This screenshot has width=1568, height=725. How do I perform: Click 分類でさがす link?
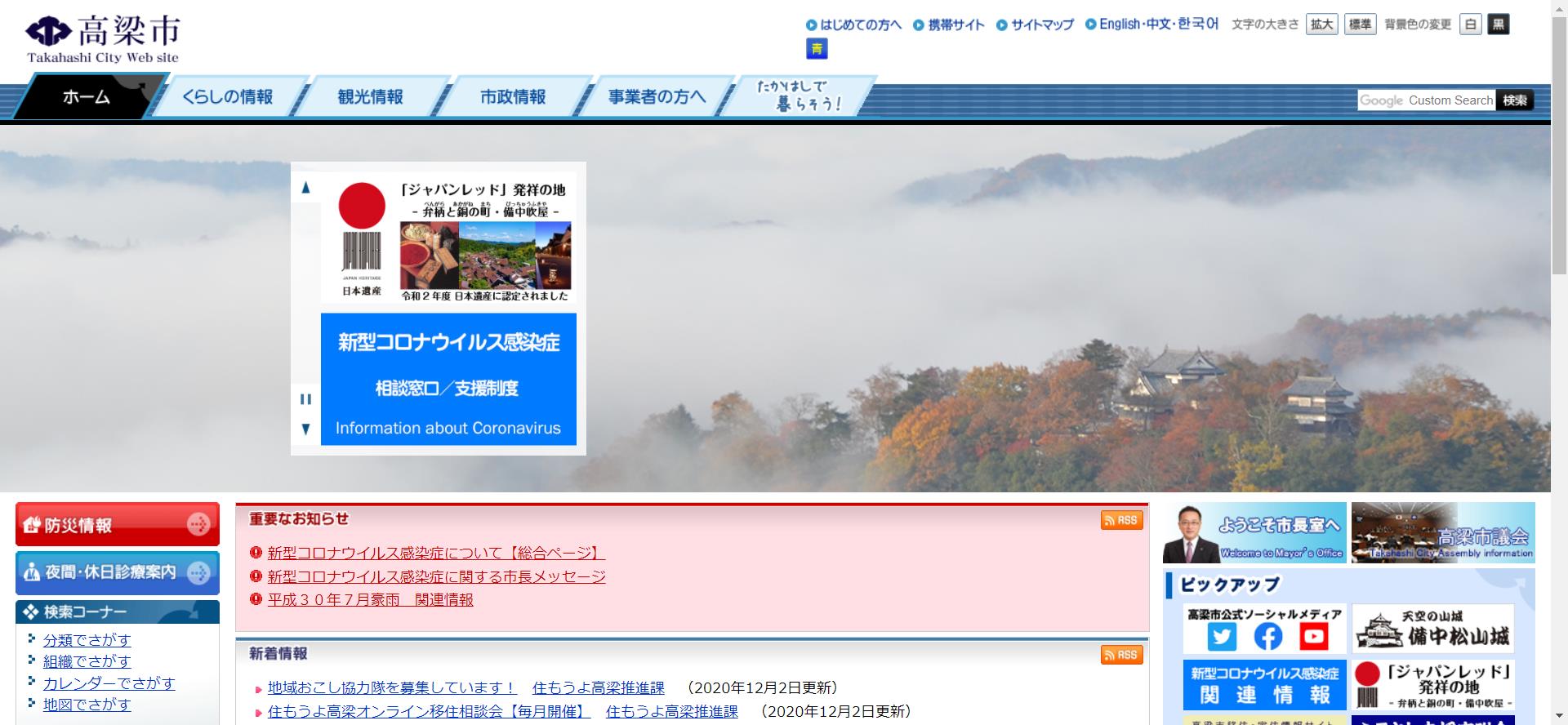pos(87,640)
